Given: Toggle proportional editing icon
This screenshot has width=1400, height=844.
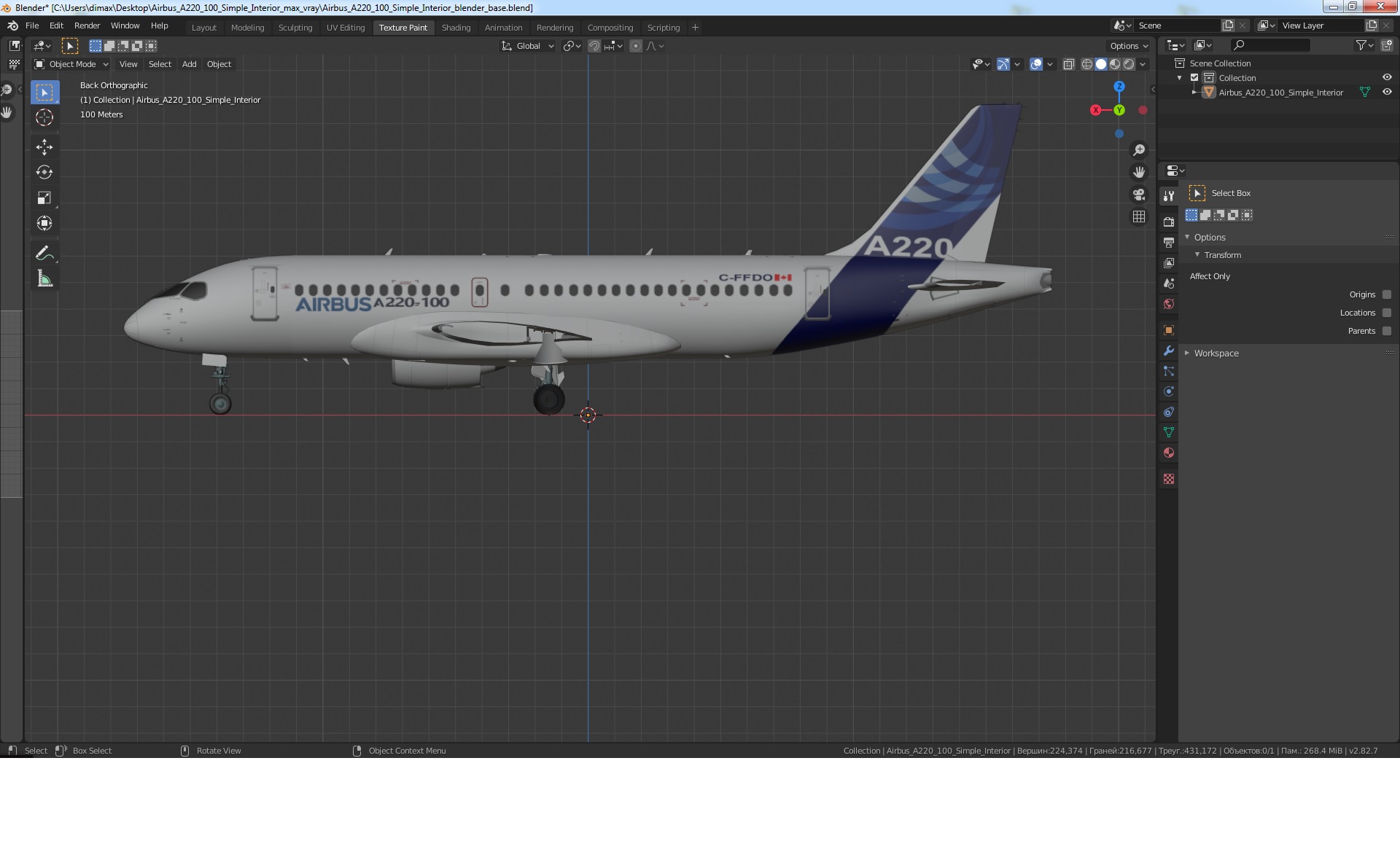Looking at the screenshot, I should pos(636,46).
